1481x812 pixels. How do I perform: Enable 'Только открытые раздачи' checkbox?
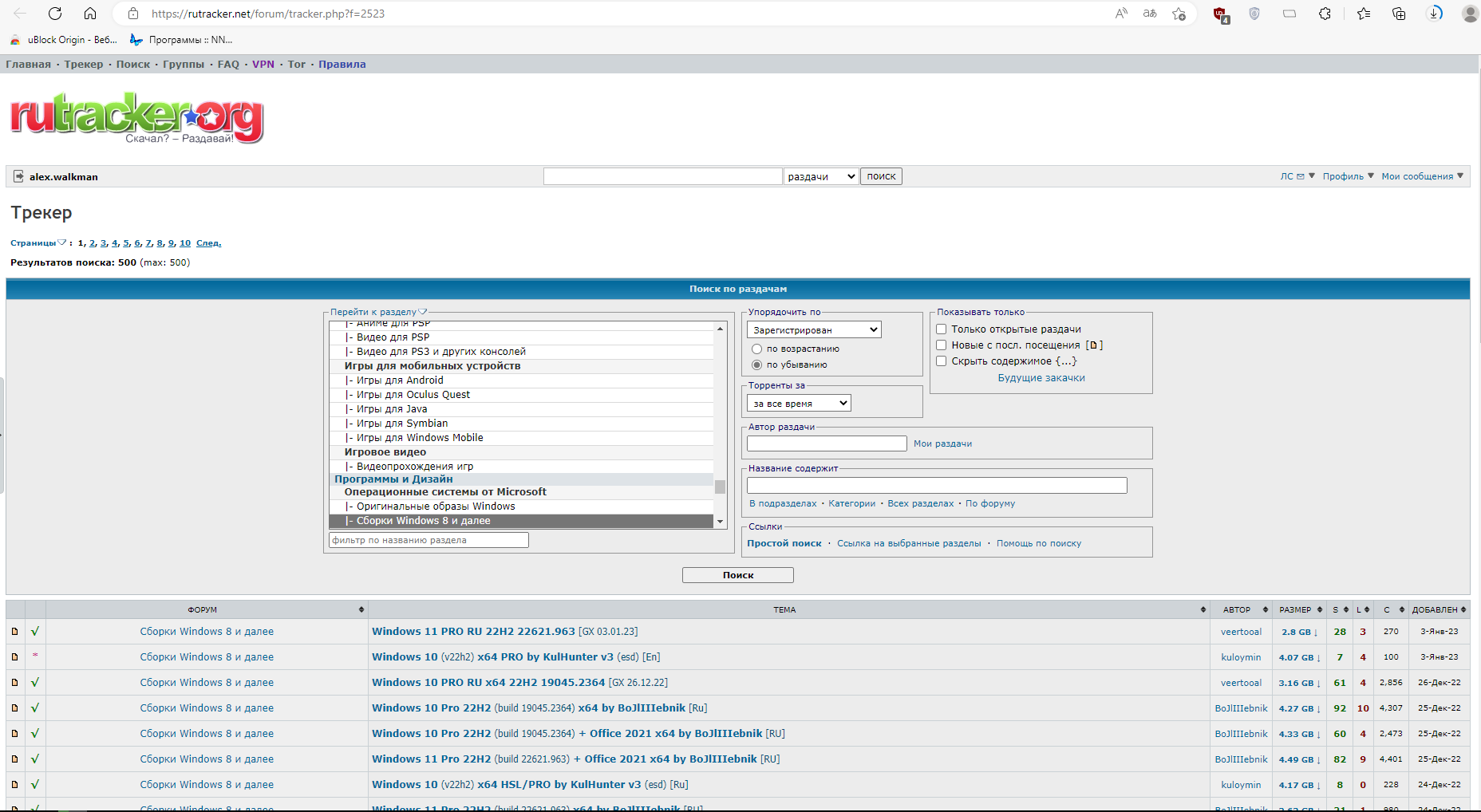pos(942,329)
